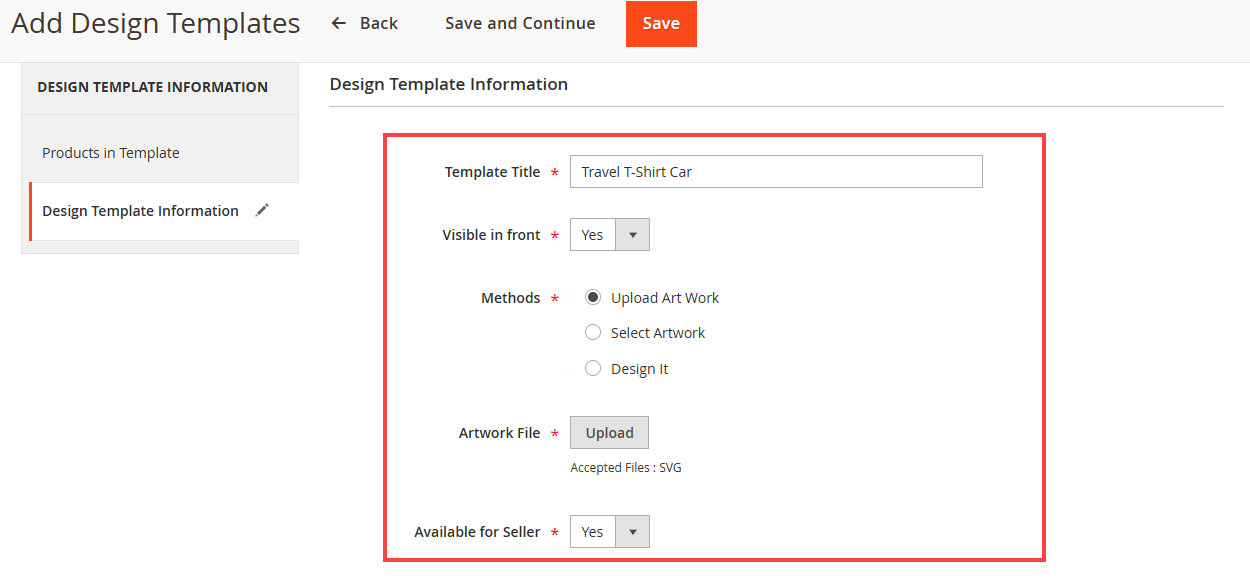Screen dimensions: 1250x580
Task: Choose the Select Artwork method option
Action: click(593, 333)
